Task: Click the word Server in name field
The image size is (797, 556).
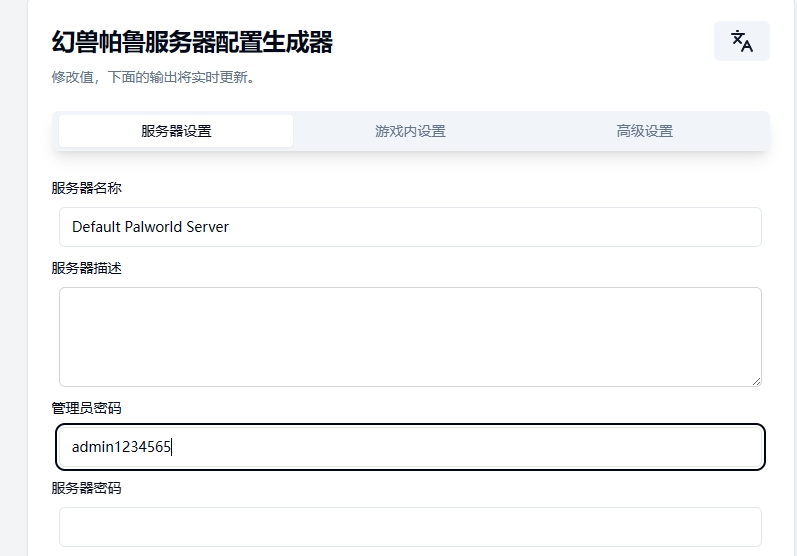Action: (207, 227)
